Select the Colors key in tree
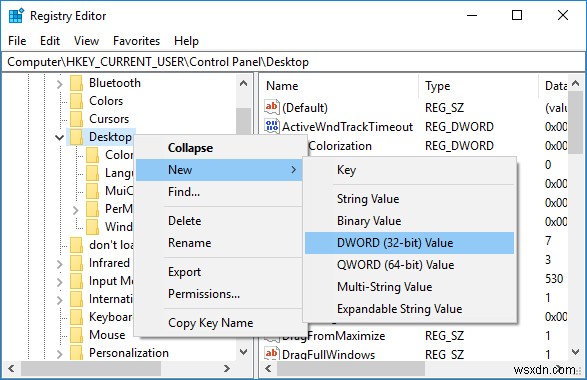The image size is (587, 380). (x=106, y=101)
